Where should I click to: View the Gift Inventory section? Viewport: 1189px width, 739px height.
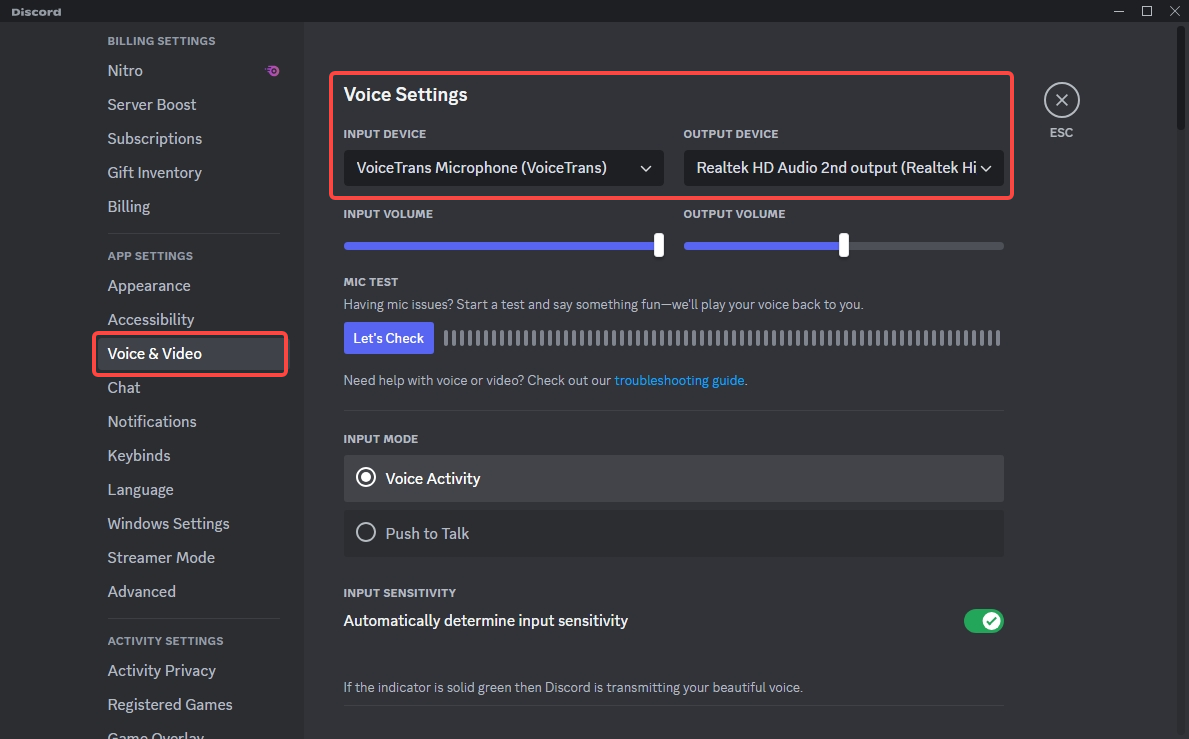tap(154, 172)
